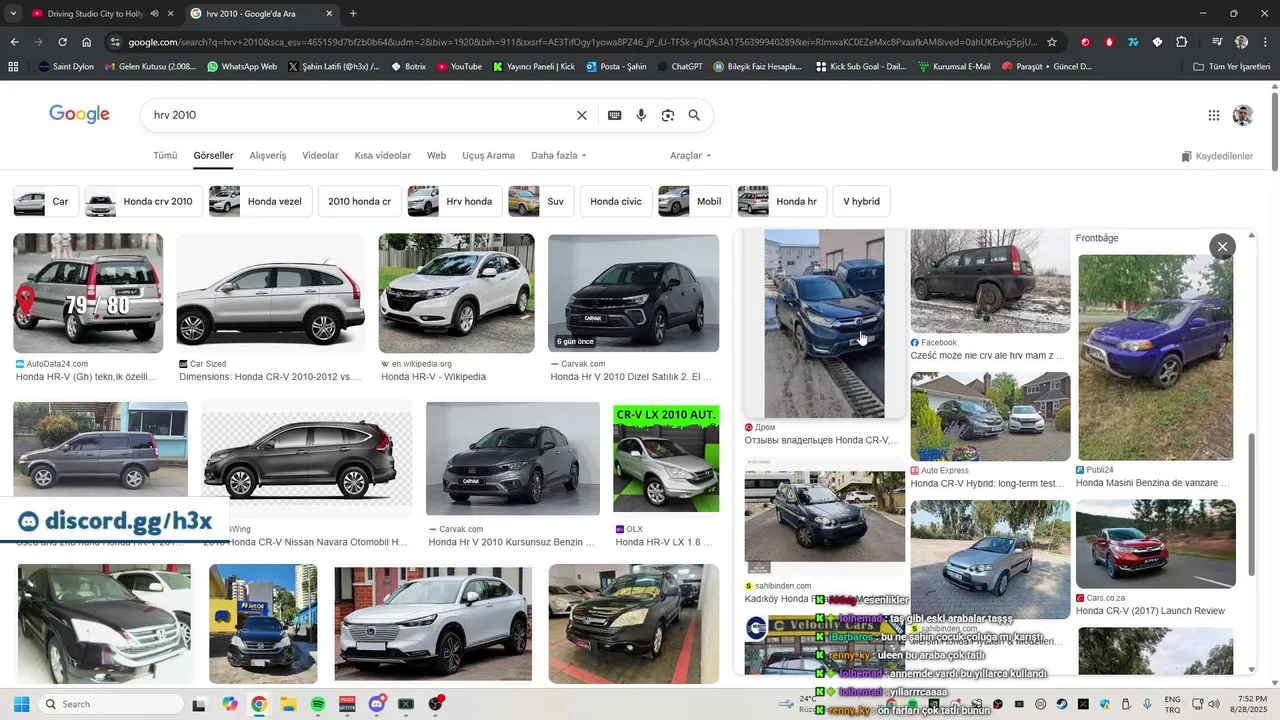Switch to Kısa videolar tab
Viewport: 1280px width, 720px height.
point(382,156)
